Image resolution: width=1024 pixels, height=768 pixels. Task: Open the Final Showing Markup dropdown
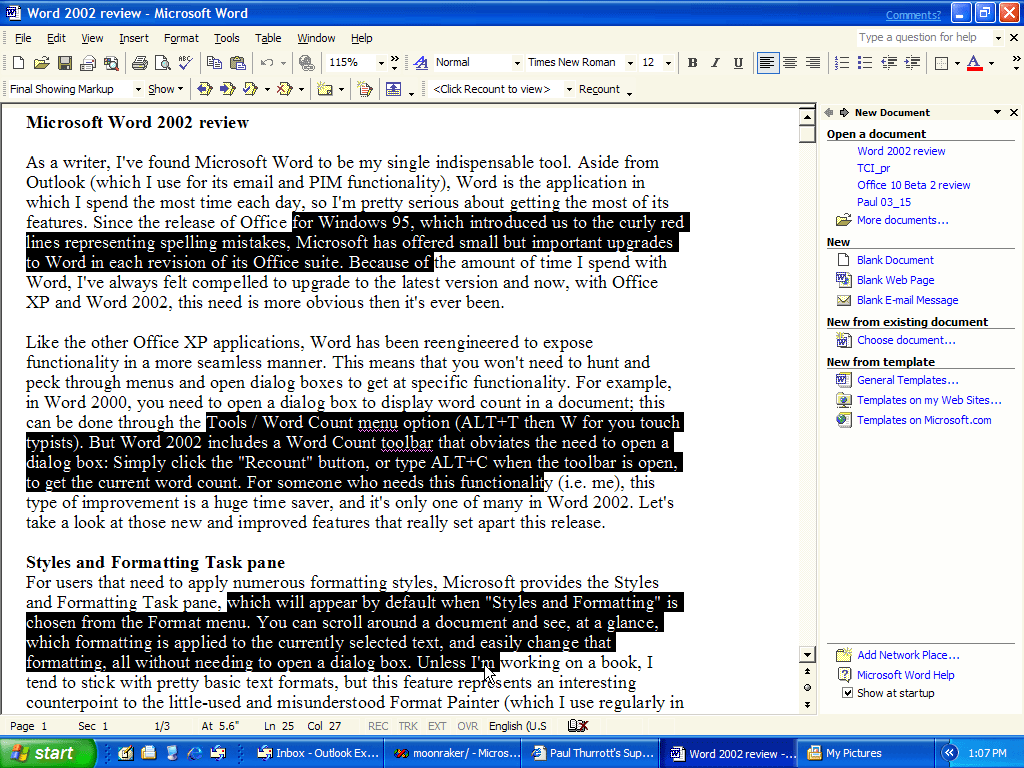tap(137, 89)
